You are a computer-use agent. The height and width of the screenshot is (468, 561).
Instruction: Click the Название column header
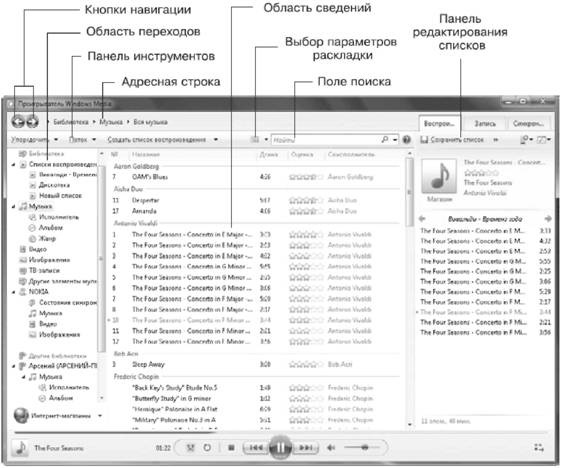click(145, 155)
